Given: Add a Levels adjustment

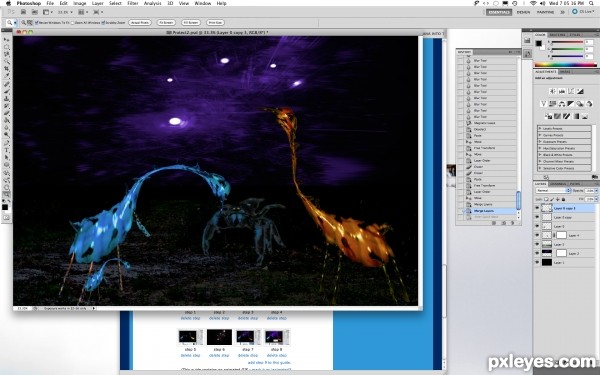Looking at the screenshot, I should coord(562,91).
